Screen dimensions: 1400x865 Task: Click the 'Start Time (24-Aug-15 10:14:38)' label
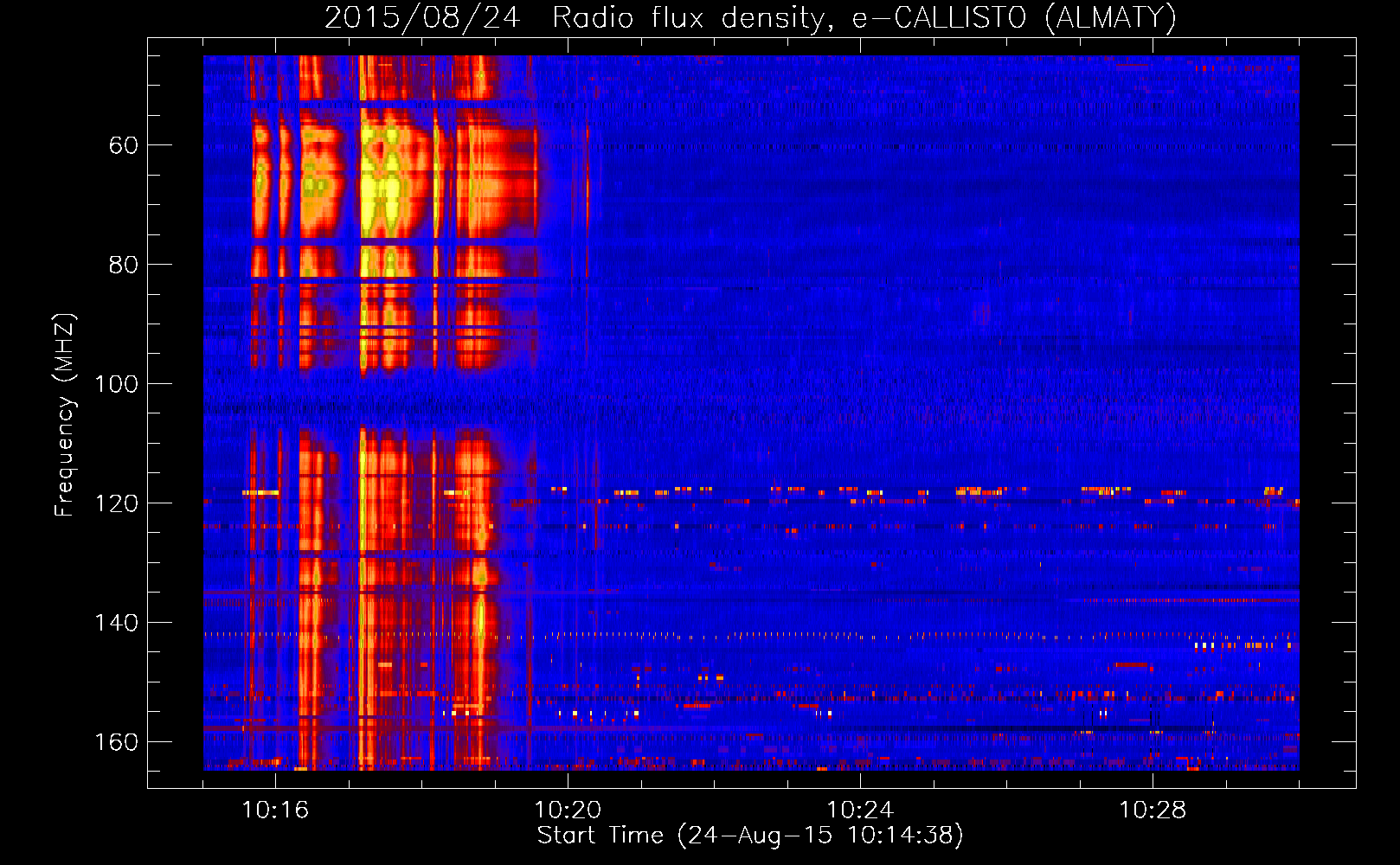(x=750, y=836)
